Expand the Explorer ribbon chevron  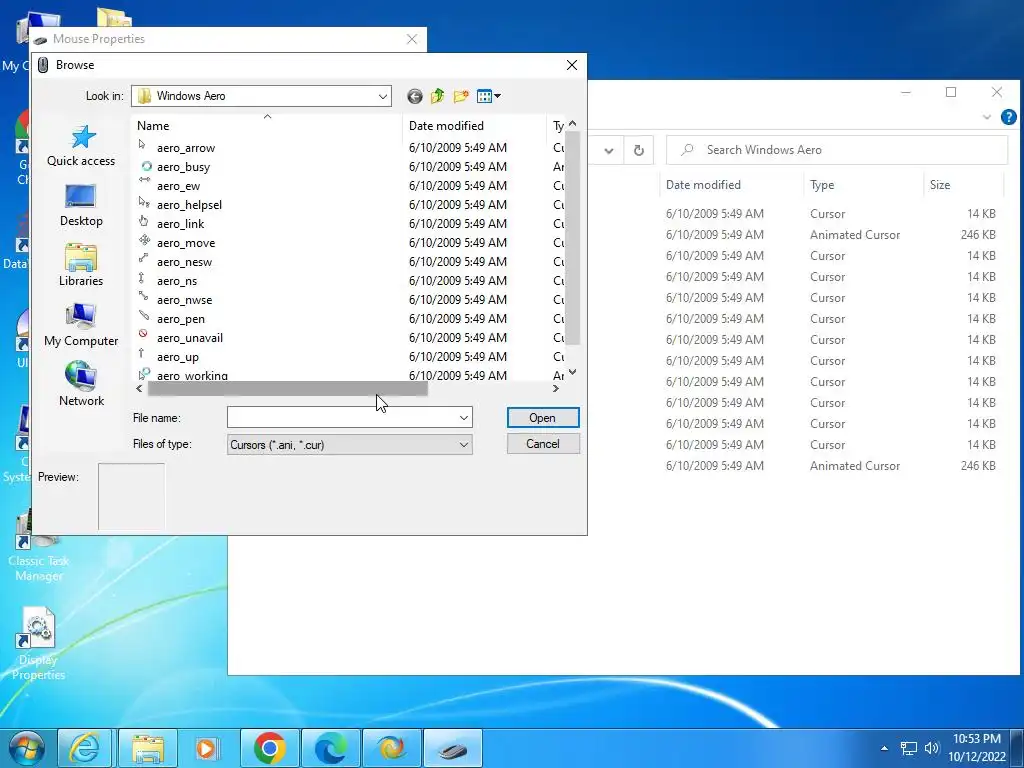tap(987, 118)
